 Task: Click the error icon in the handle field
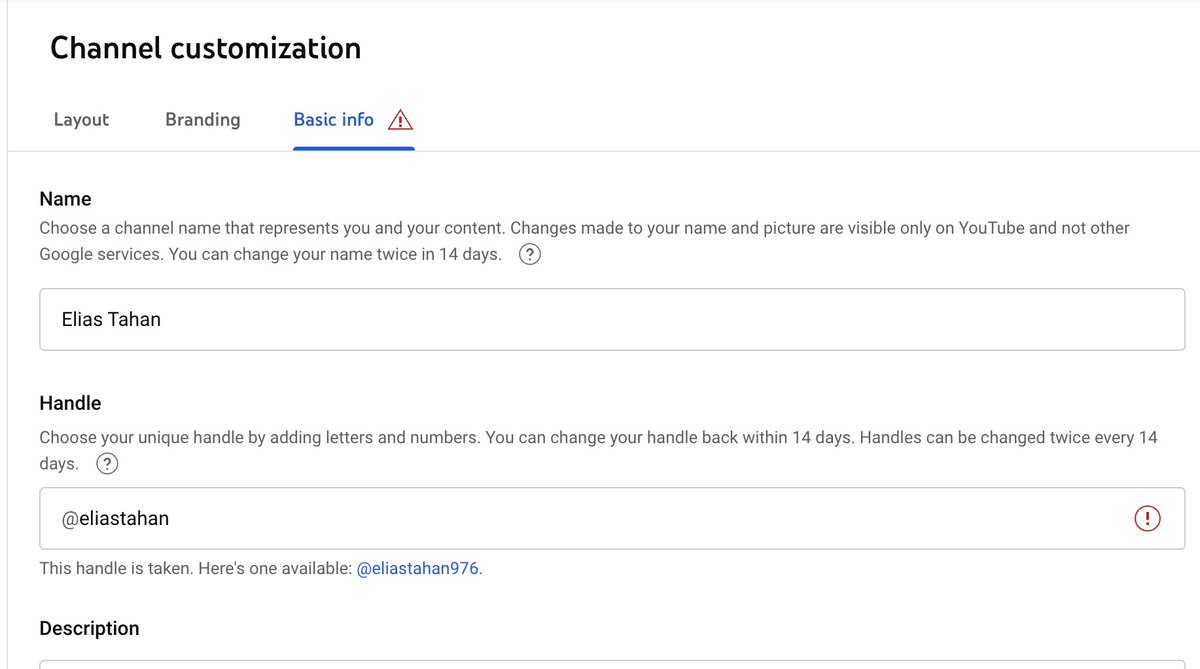pyautogui.click(x=1147, y=518)
